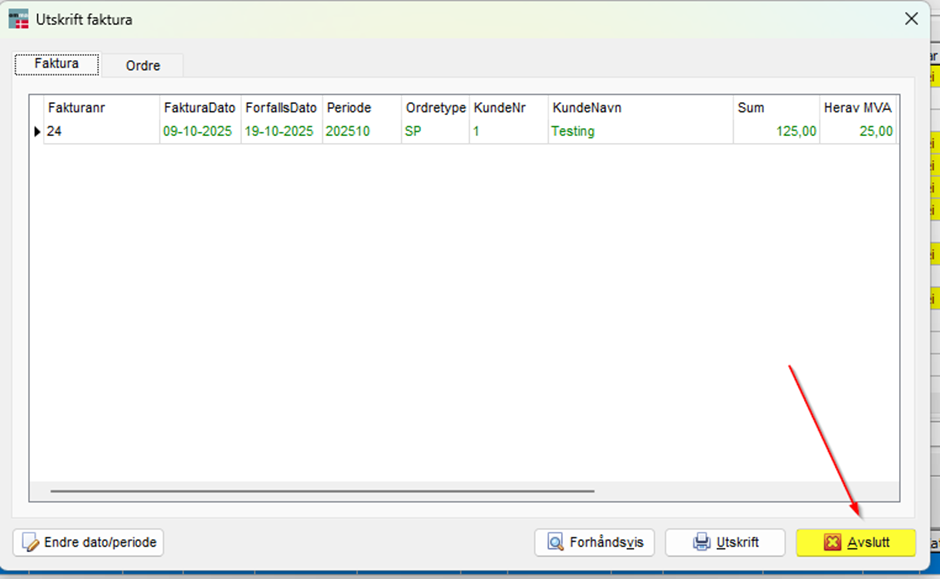Select the Faktura tab
This screenshot has width=940, height=579.
pos(56,64)
